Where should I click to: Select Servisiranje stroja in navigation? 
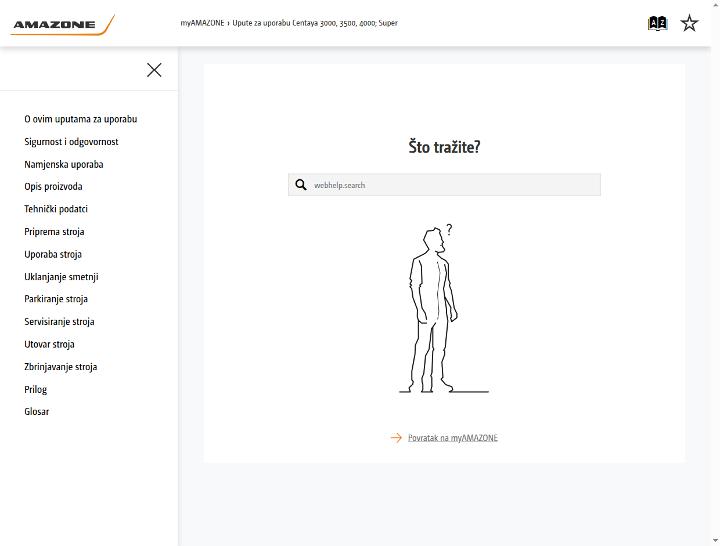[x=59, y=321]
